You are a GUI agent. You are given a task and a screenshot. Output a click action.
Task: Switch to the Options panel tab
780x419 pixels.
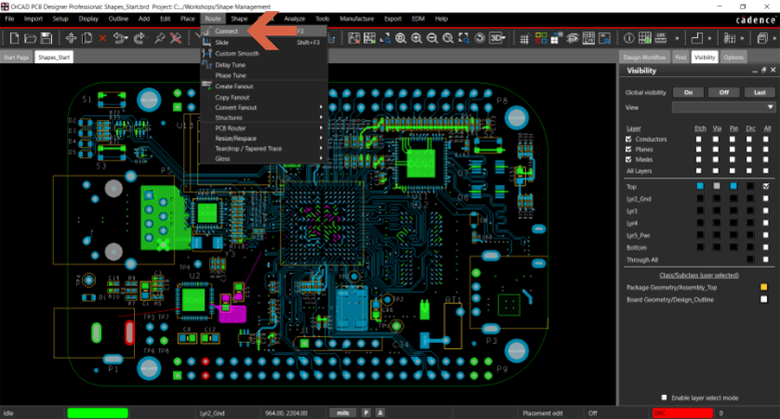[x=733, y=57]
